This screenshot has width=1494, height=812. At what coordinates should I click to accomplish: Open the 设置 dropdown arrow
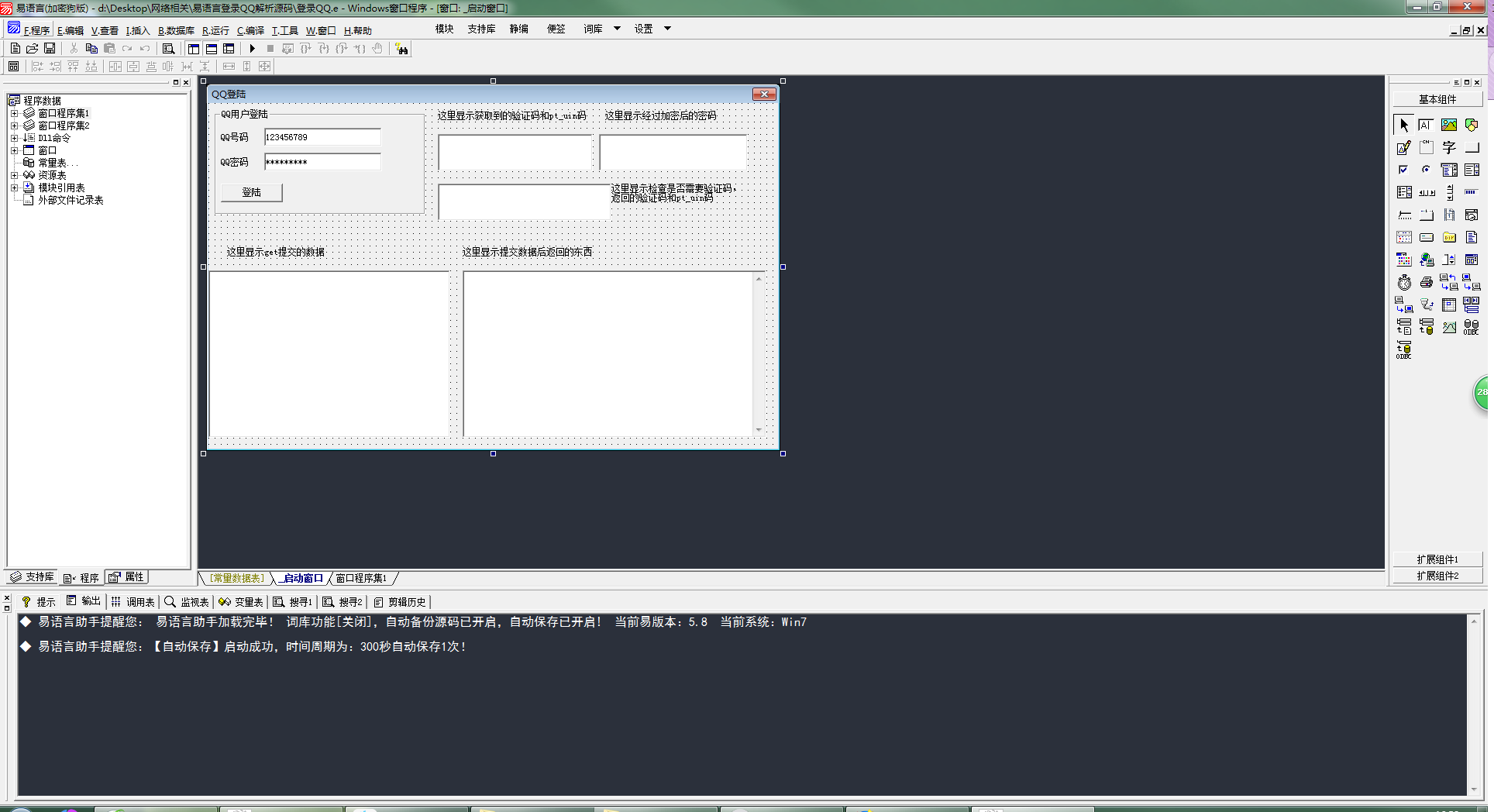click(667, 29)
